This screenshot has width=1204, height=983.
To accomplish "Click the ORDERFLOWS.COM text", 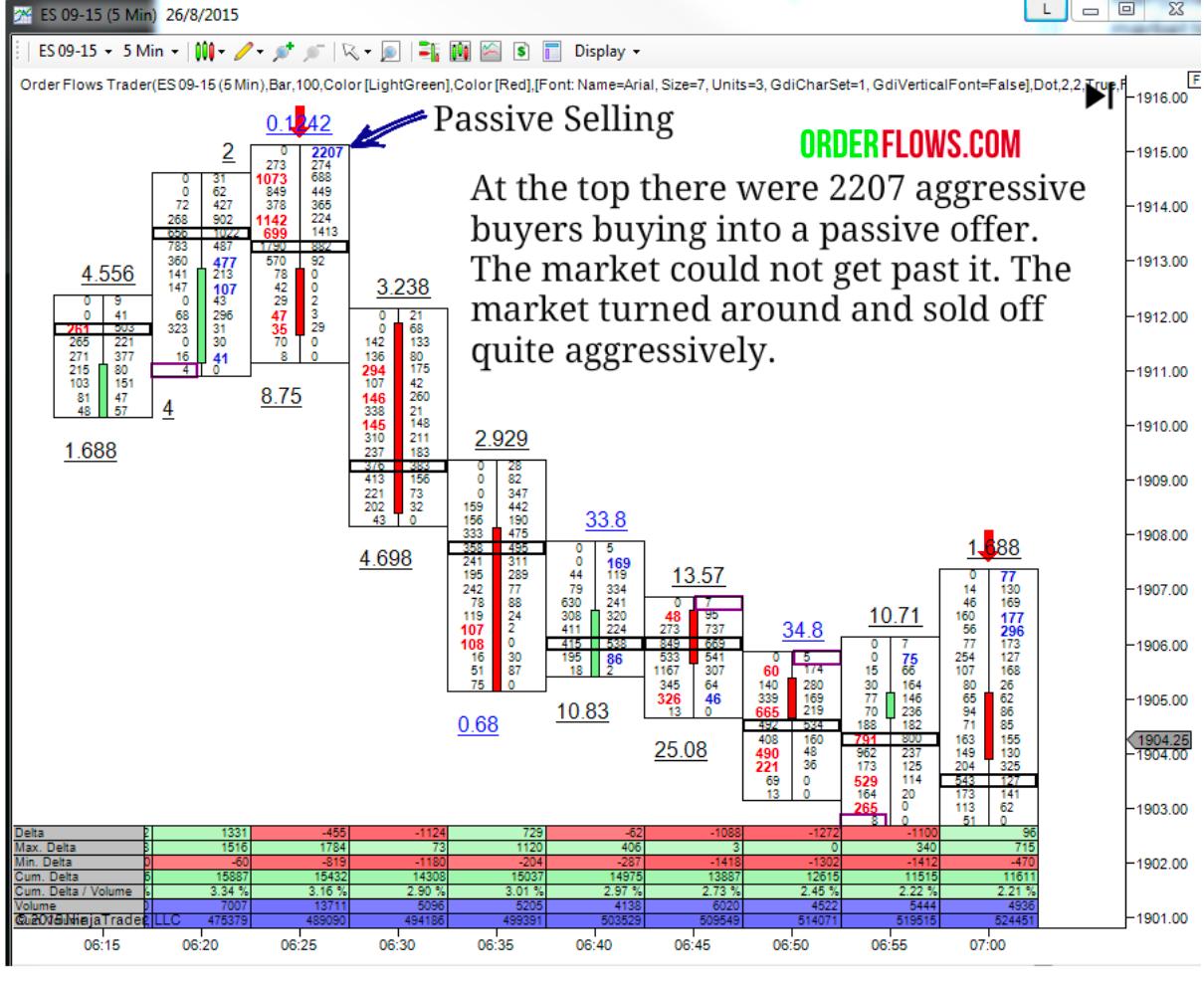I will [910, 146].
